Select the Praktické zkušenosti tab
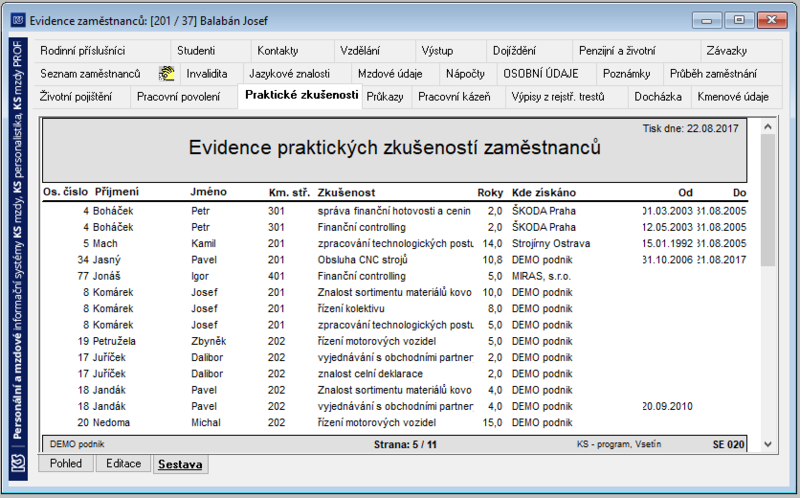The height and width of the screenshot is (498, 800). coord(300,96)
